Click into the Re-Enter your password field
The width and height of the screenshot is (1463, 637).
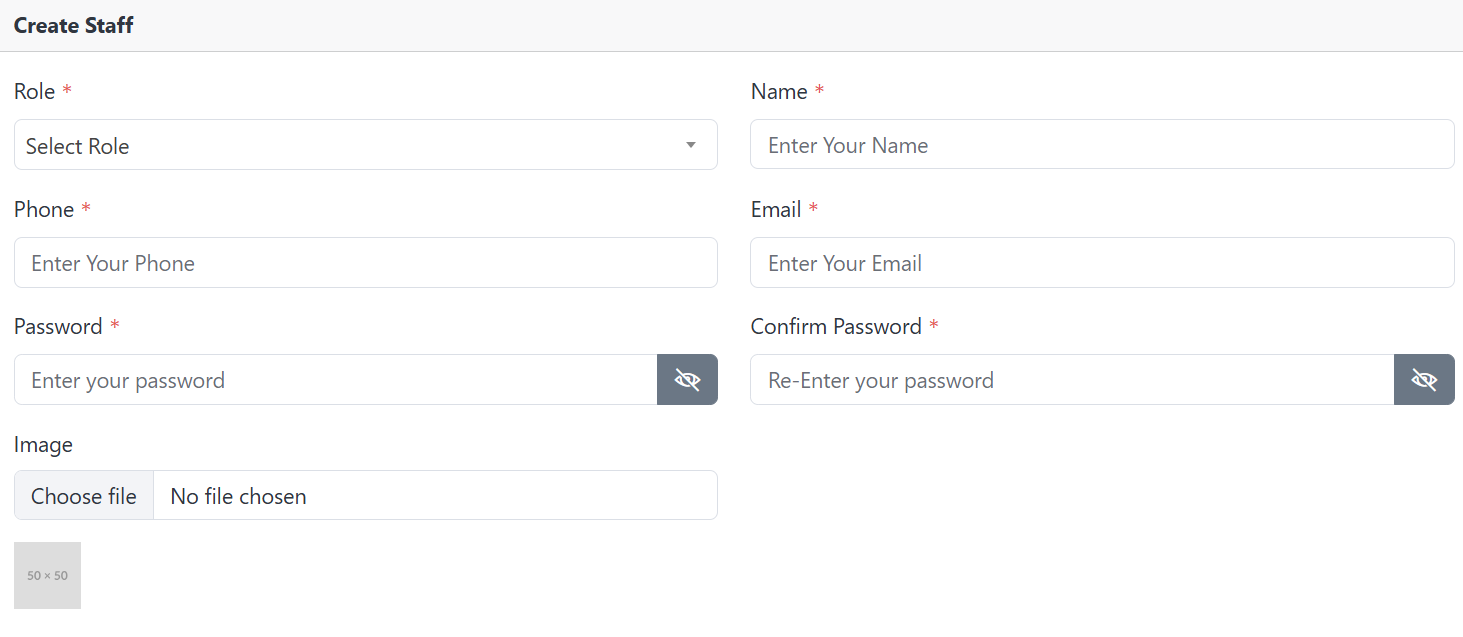pos(1072,380)
